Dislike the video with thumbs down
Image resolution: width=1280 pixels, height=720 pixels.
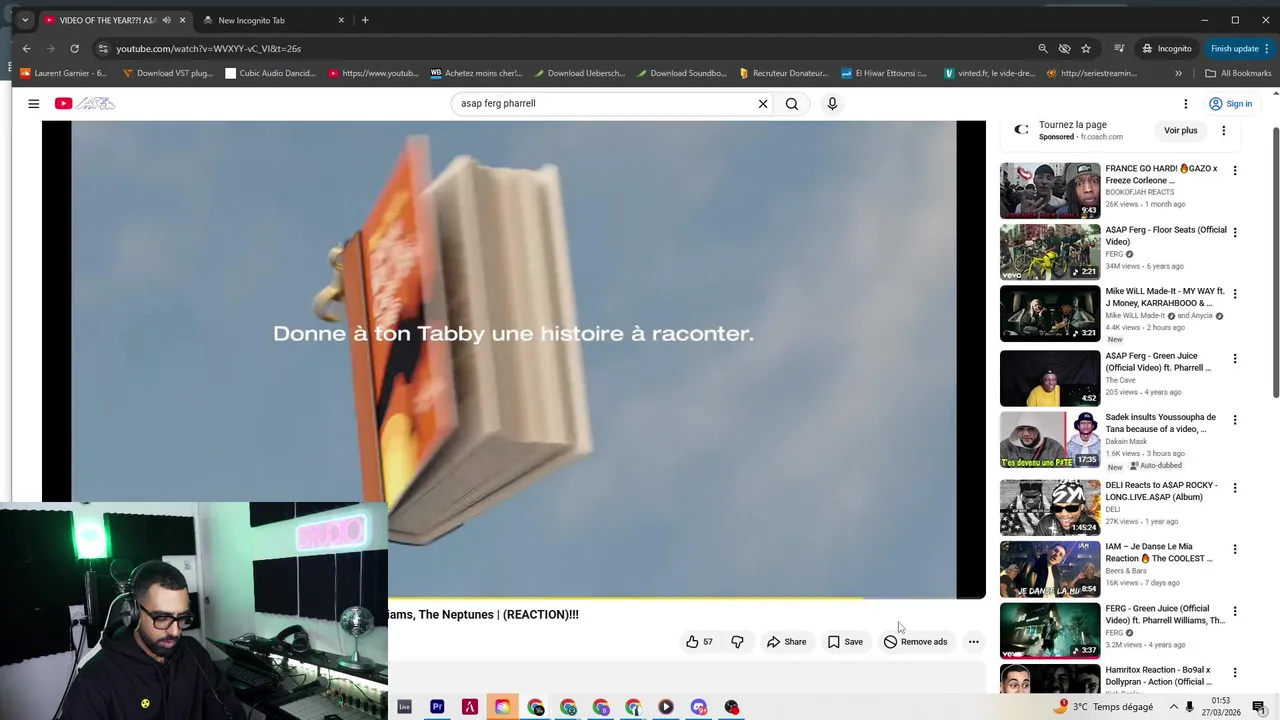[x=737, y=642]
